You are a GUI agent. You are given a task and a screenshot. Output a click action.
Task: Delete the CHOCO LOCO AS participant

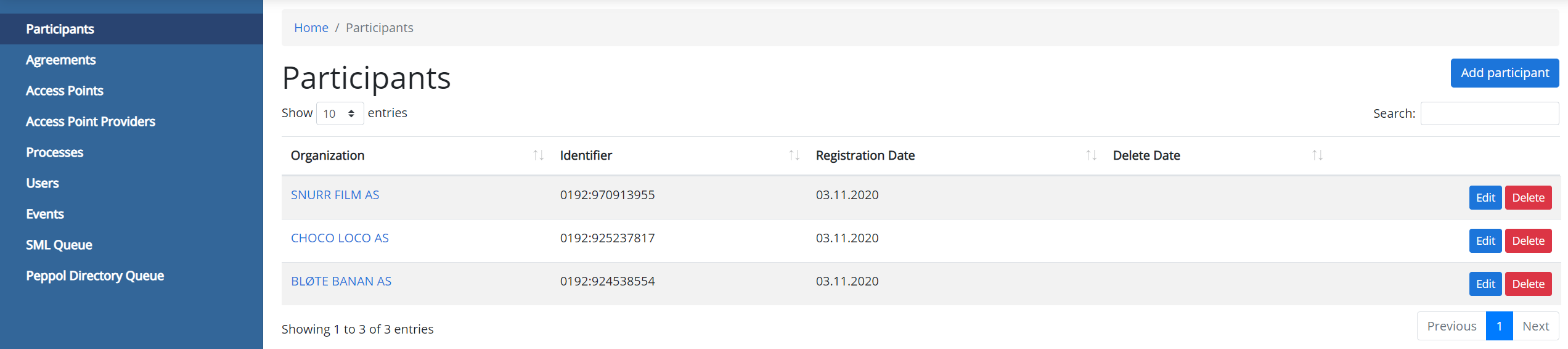point(1528,241)
